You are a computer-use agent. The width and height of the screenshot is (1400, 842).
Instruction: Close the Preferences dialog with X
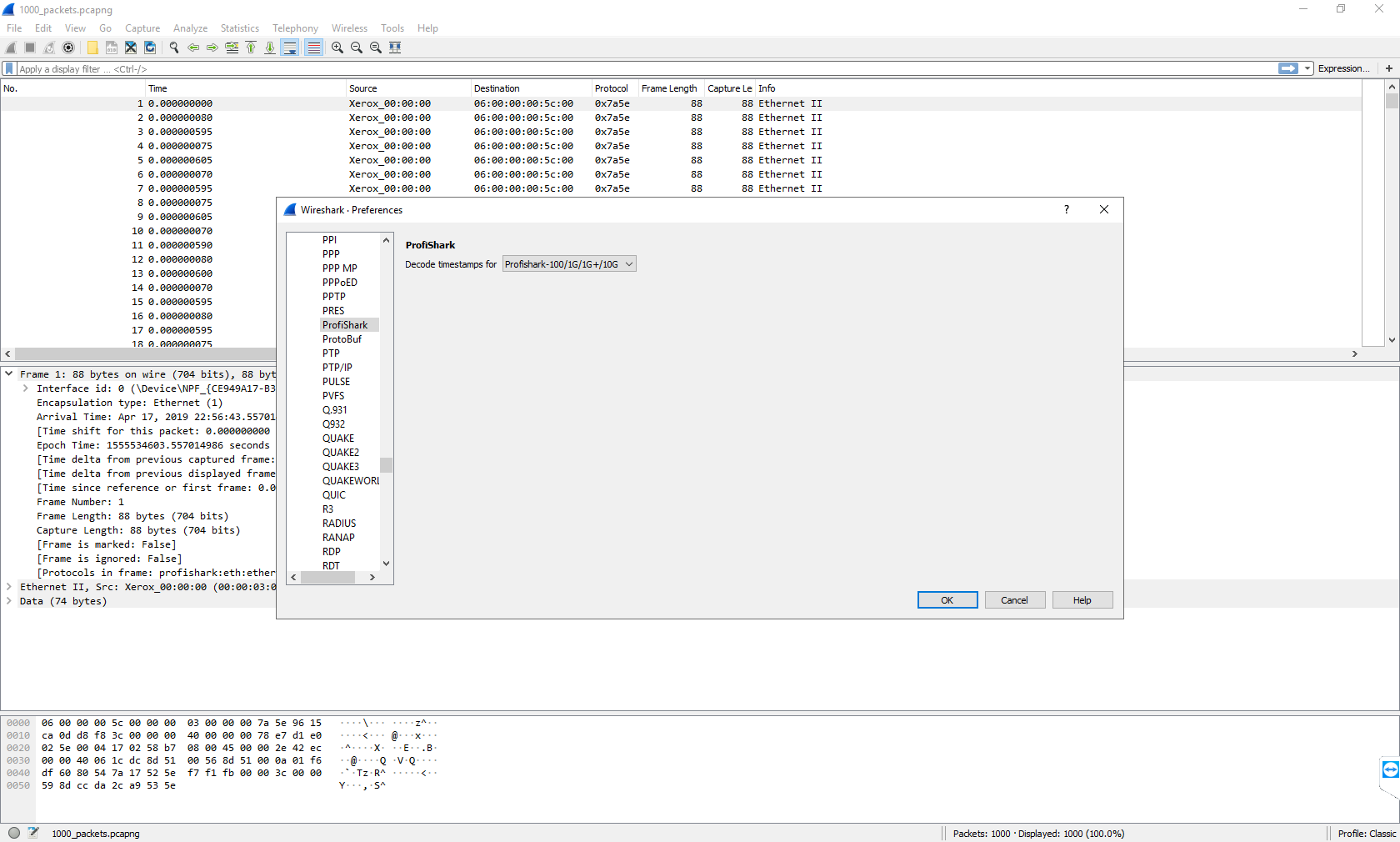click(1104, 209)
